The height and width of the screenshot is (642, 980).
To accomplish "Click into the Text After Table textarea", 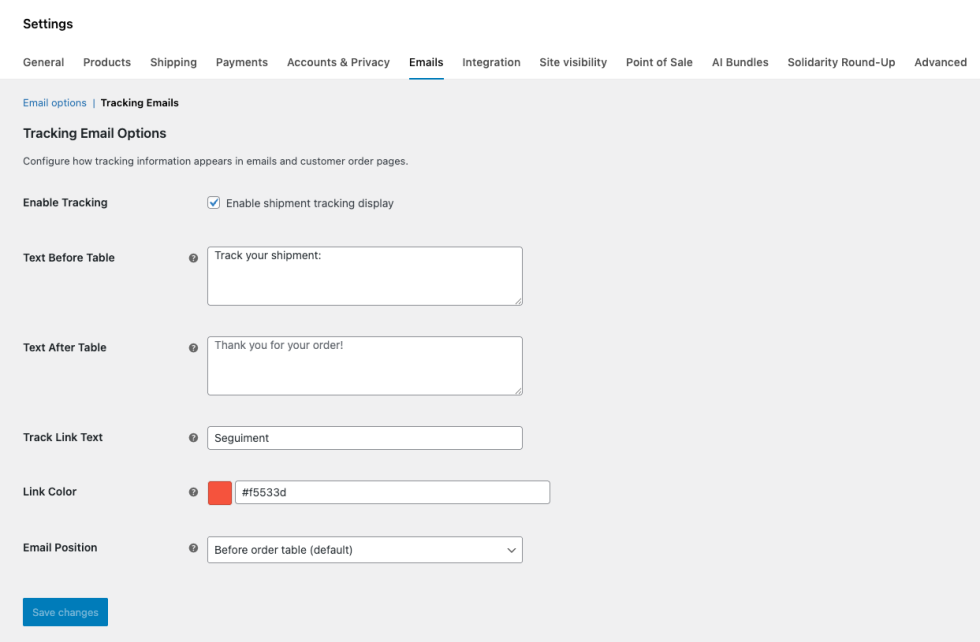I will 364,366.
